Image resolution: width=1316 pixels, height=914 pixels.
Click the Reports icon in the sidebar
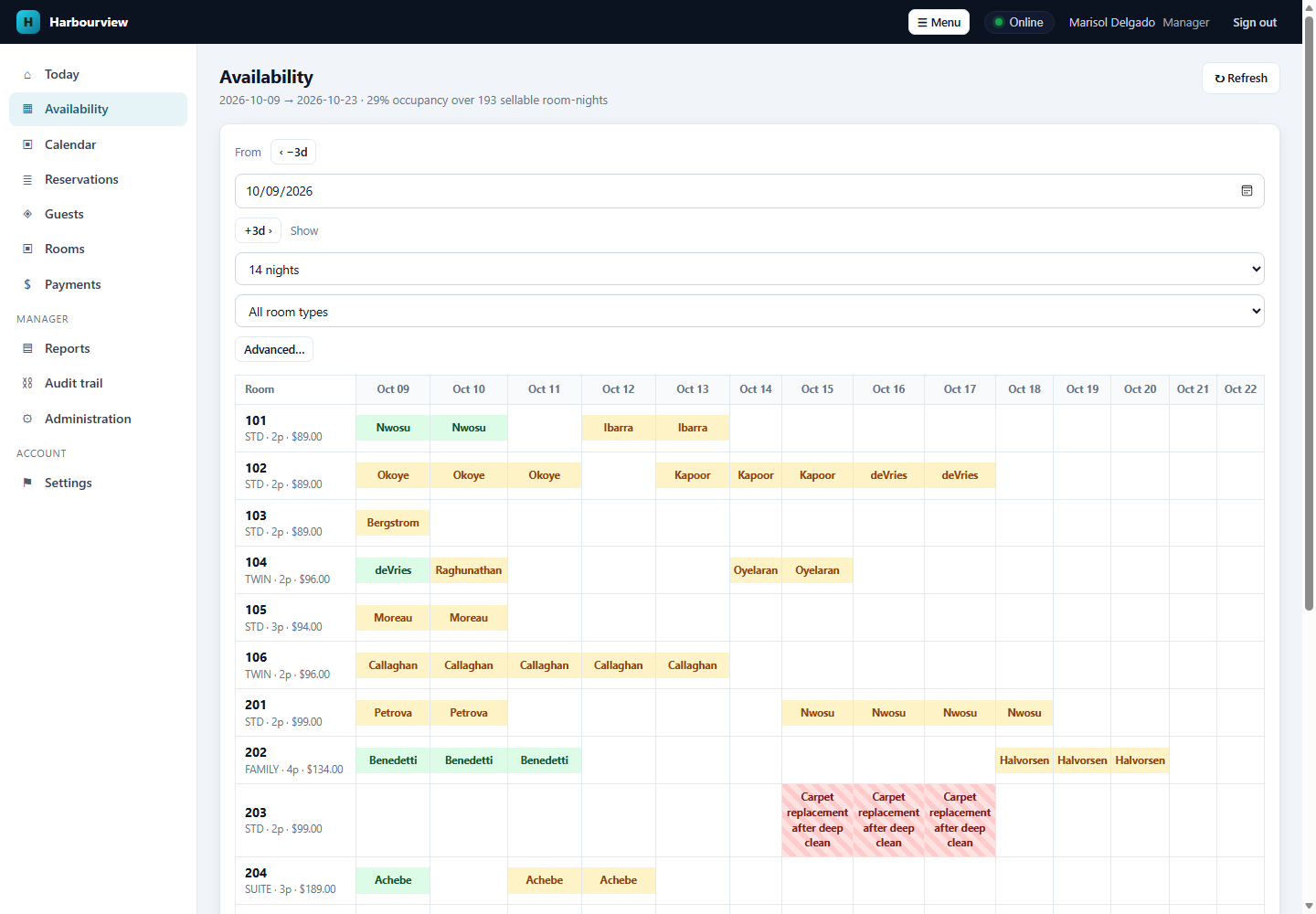pos(27,348)
